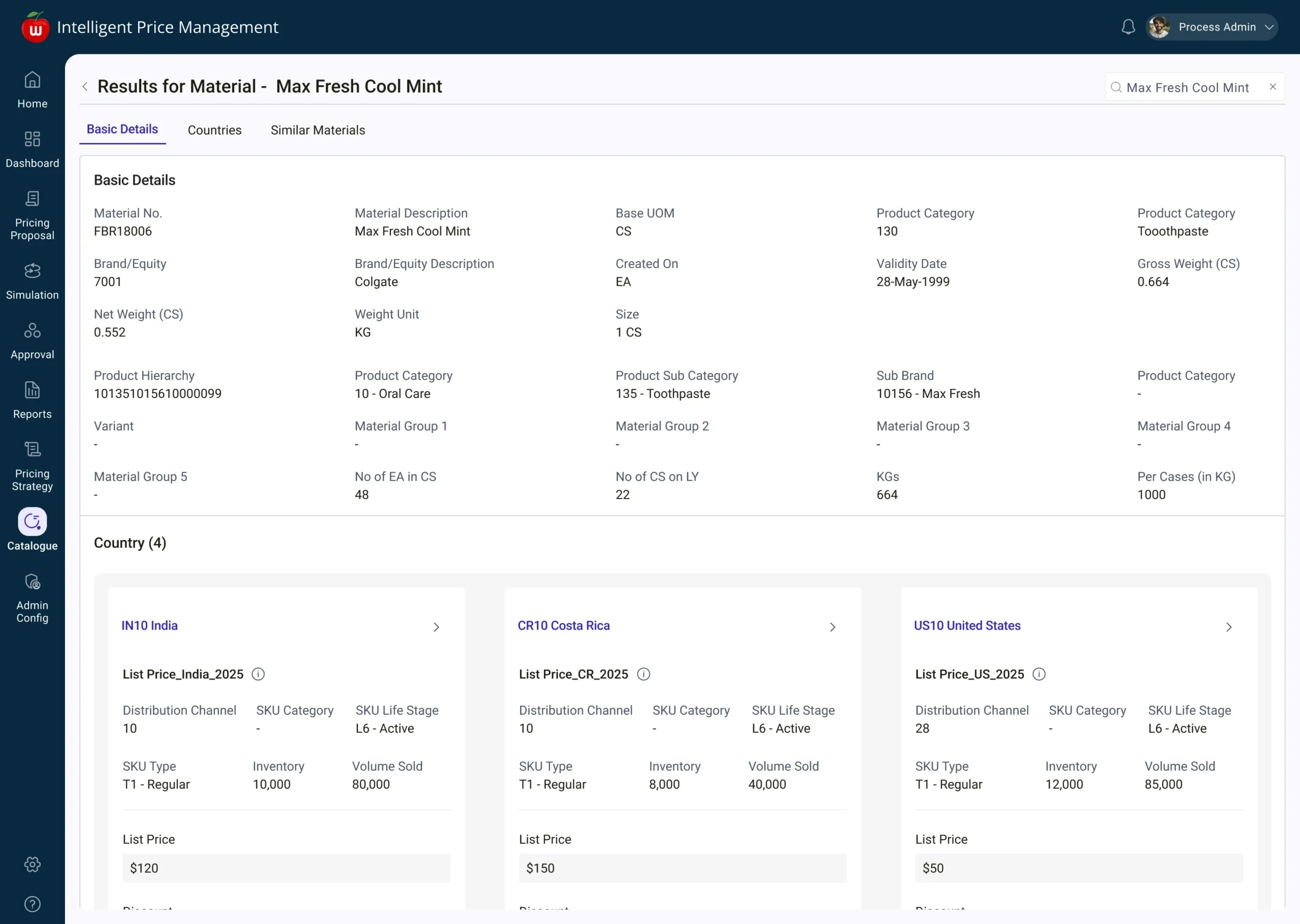This screenshot has width=1300, height=924.
Task: Clear the Max Fresh Cool Mint search
Action: [x=1273, y=87]
